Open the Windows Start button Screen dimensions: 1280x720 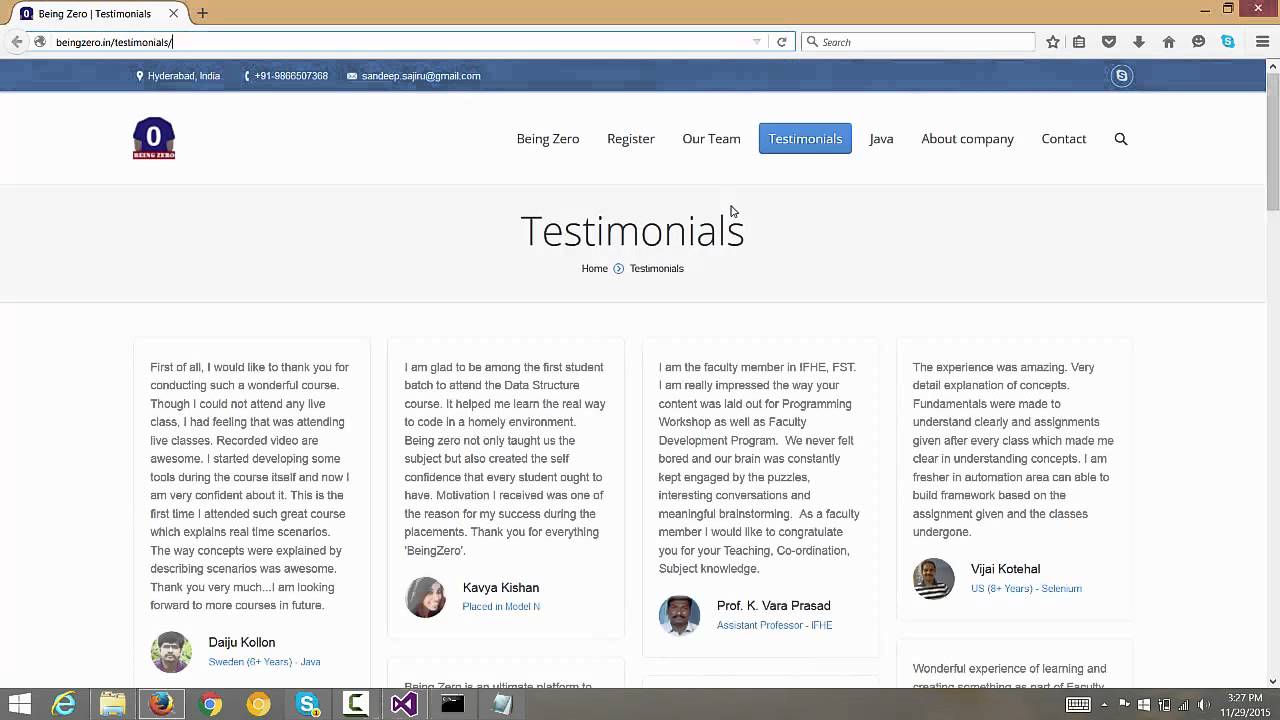click(20, 704)
